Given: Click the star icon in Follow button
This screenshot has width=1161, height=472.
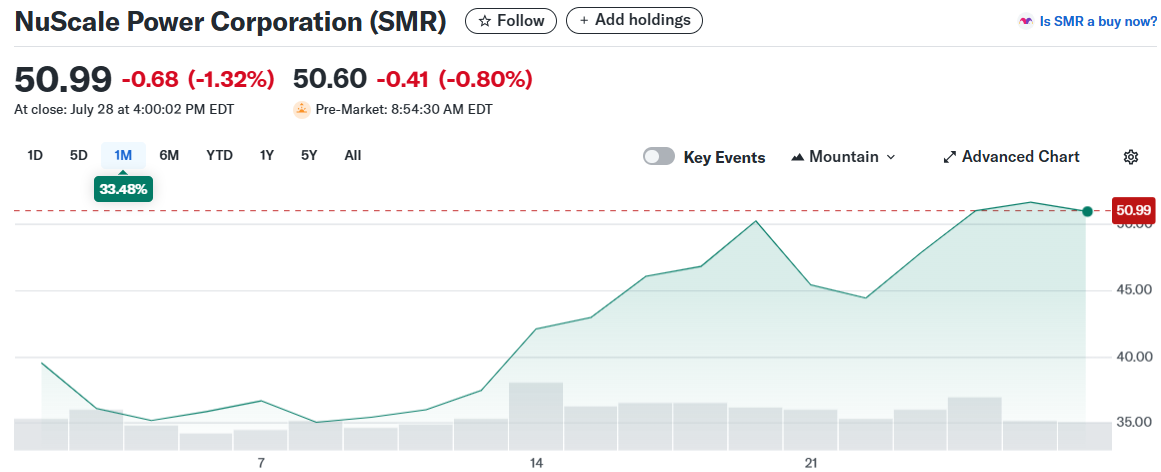Looking at the screenshot, I should pyautogui.click(x=485, y=21).
